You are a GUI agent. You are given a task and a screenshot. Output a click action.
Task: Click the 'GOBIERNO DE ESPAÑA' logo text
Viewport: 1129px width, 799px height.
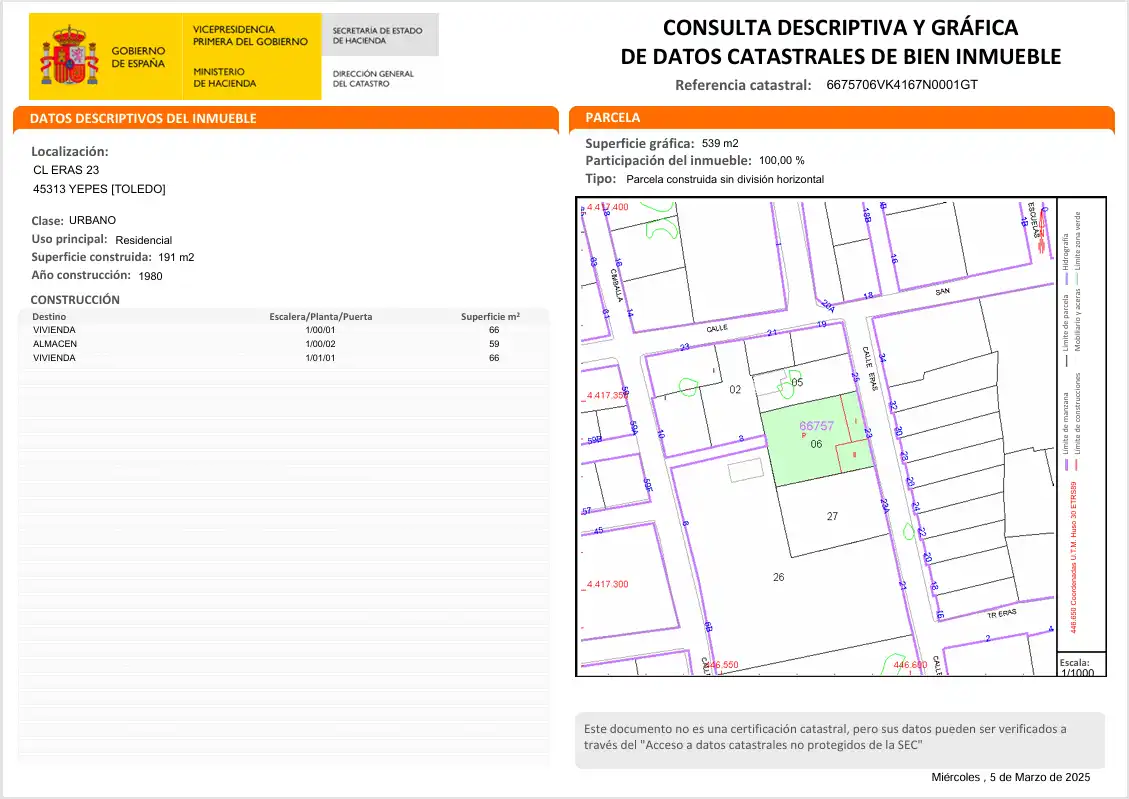[138, 57]
